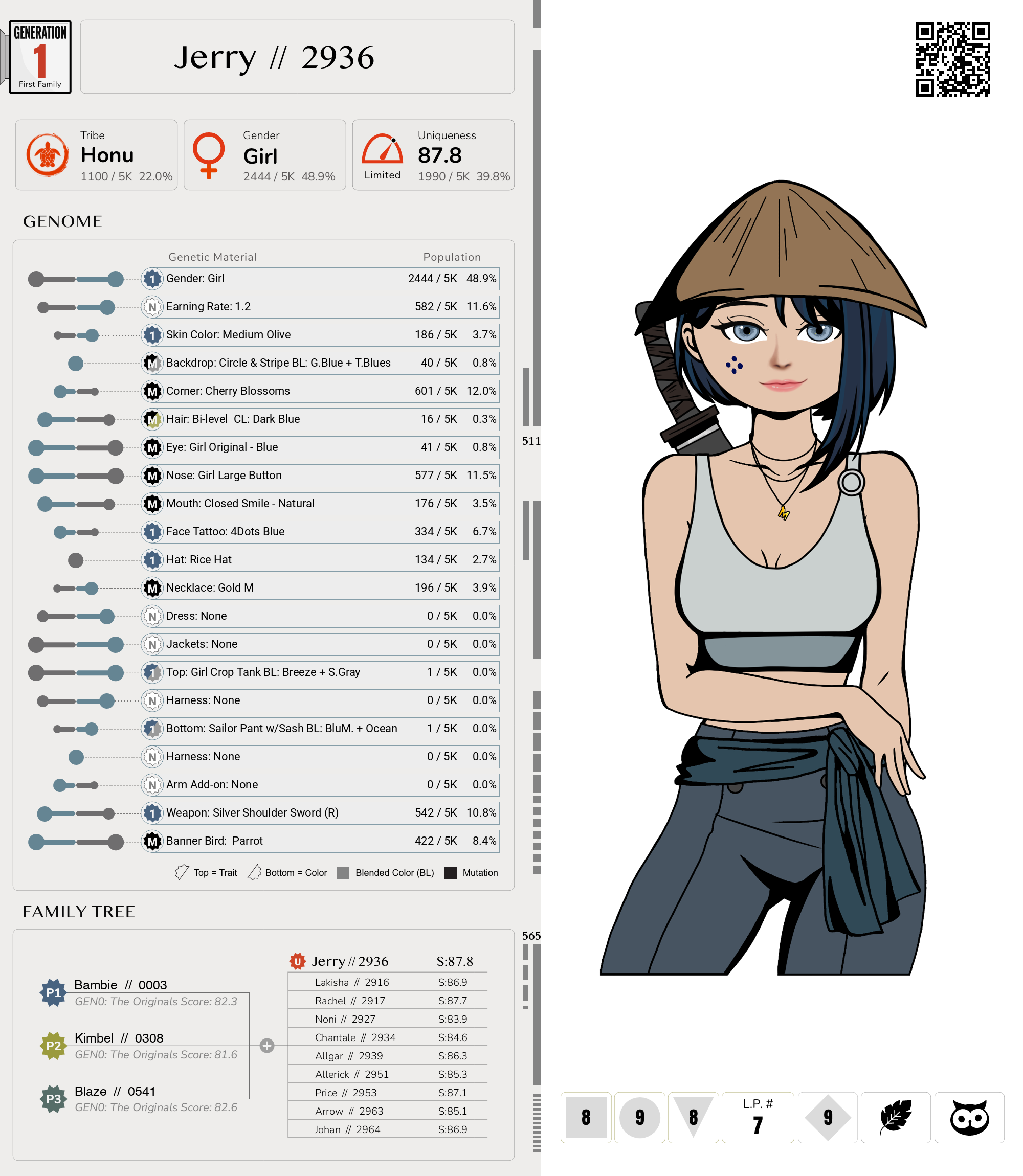Click the M badge beside Corner: Cherry Blossoms
This screenshot has height=1176, width=1023.
coord(152,392)
